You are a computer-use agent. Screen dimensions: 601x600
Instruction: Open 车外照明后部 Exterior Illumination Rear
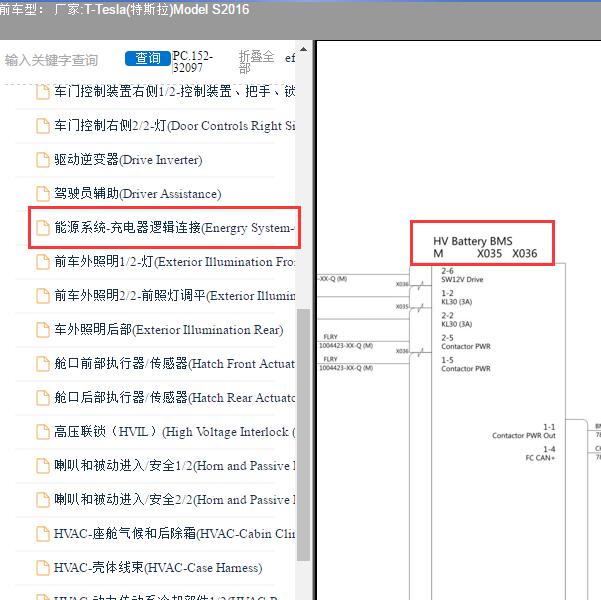pyautogui.click(x=169, y=330)
